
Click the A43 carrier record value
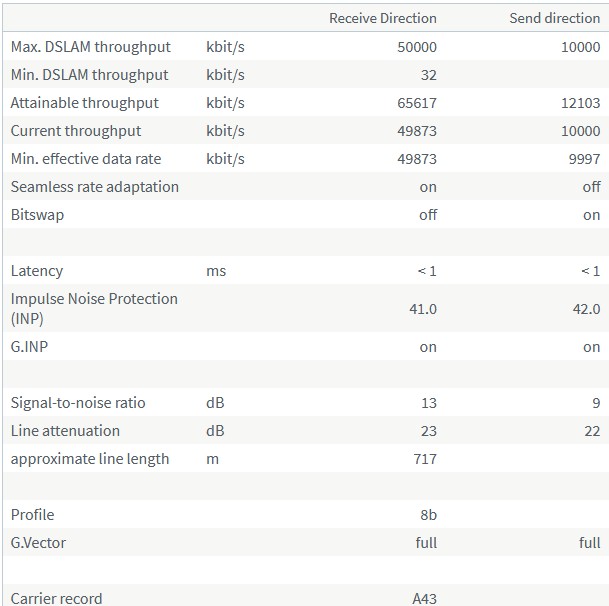coord(424,598)
